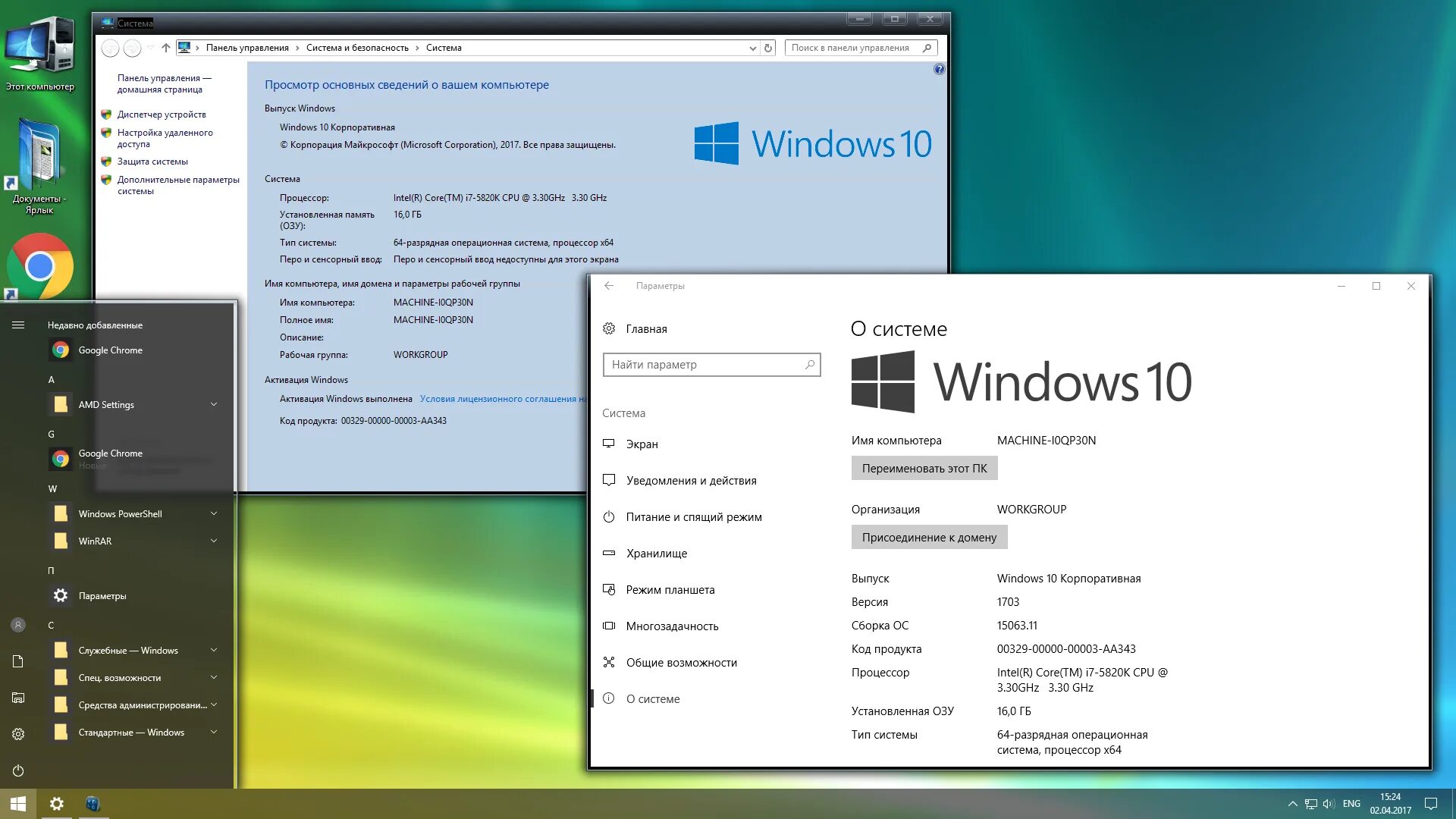1456x819 pixels.
Task: Click Система и безопасность breadcrumb
Action: click(357, 48)
